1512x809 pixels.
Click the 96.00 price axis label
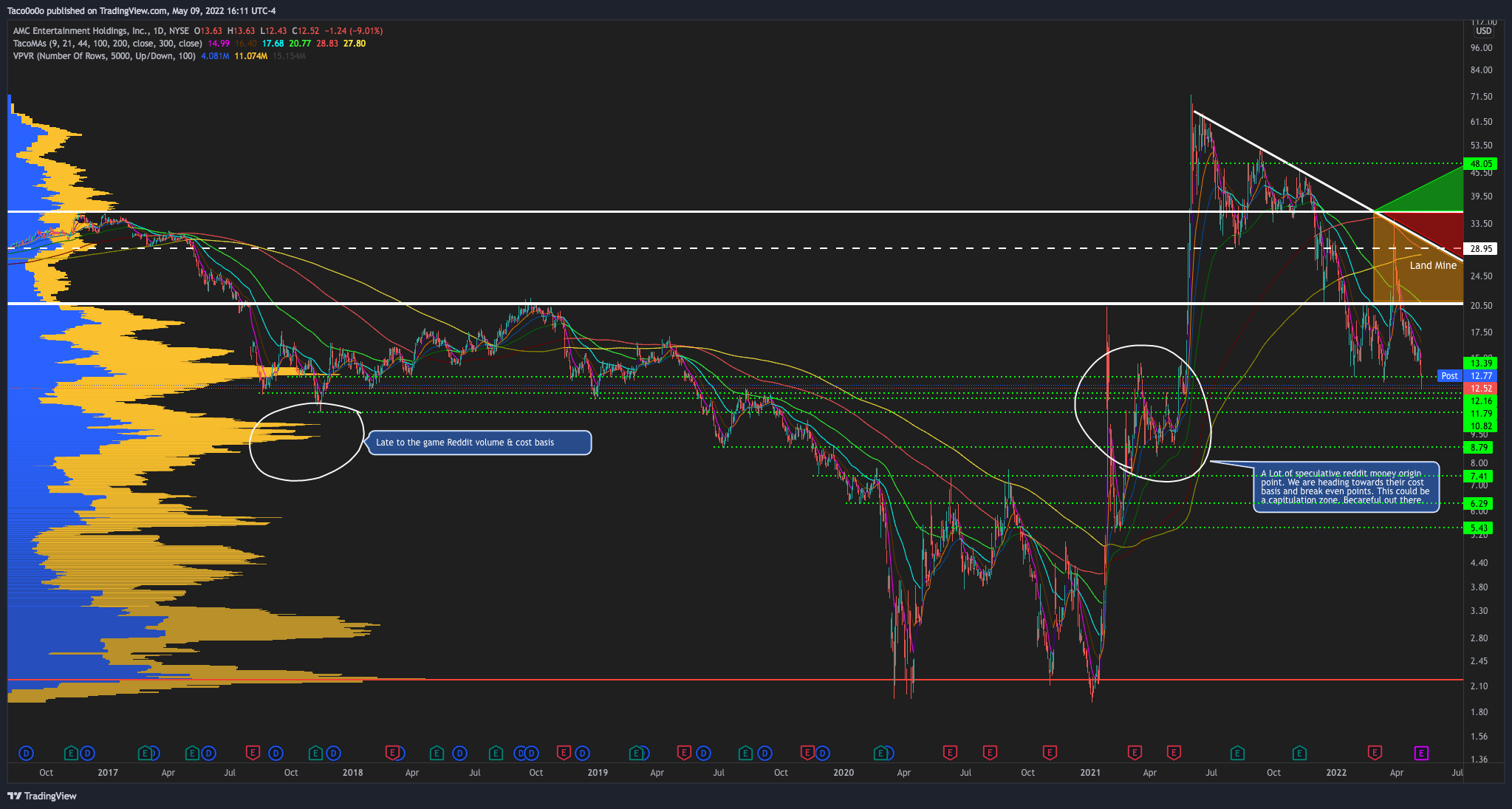[x=1481, y=48]
